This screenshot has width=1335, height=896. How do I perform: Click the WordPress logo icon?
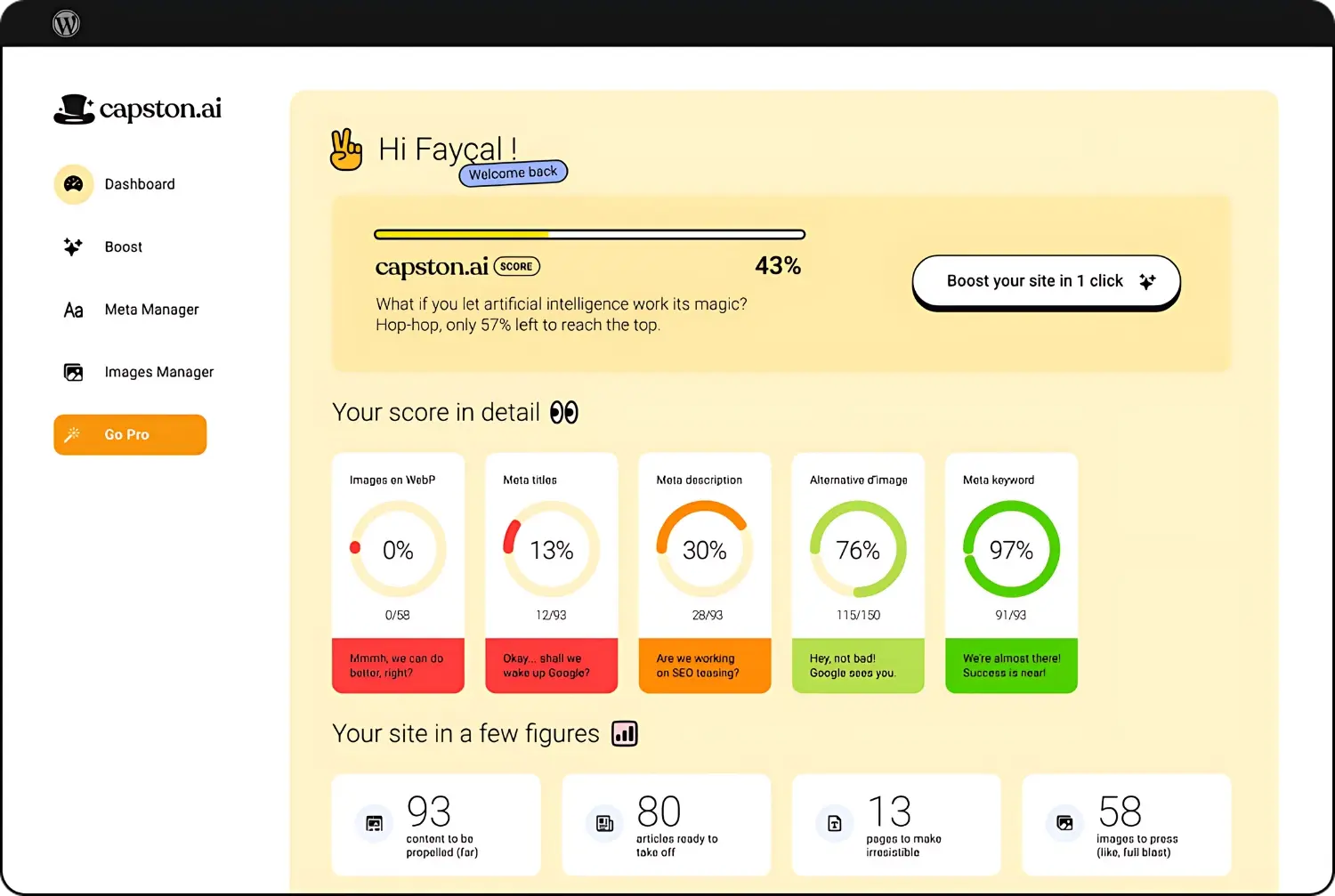coord(66,23)
